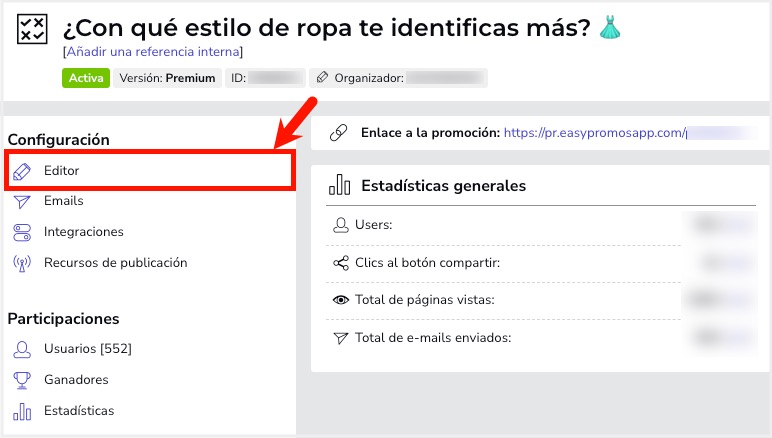
Task: Click the green Activa status badge
Action: 86,78
